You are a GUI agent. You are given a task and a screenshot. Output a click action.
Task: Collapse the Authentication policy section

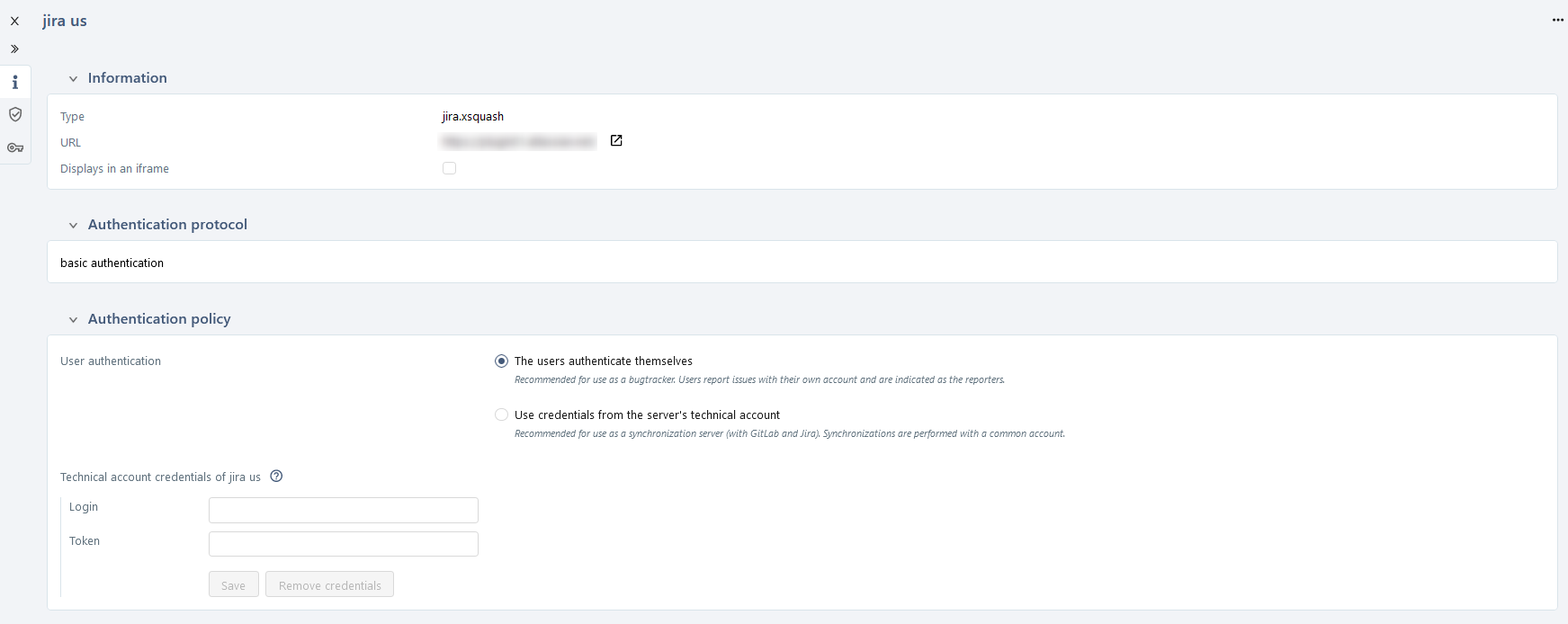point(75,319)
